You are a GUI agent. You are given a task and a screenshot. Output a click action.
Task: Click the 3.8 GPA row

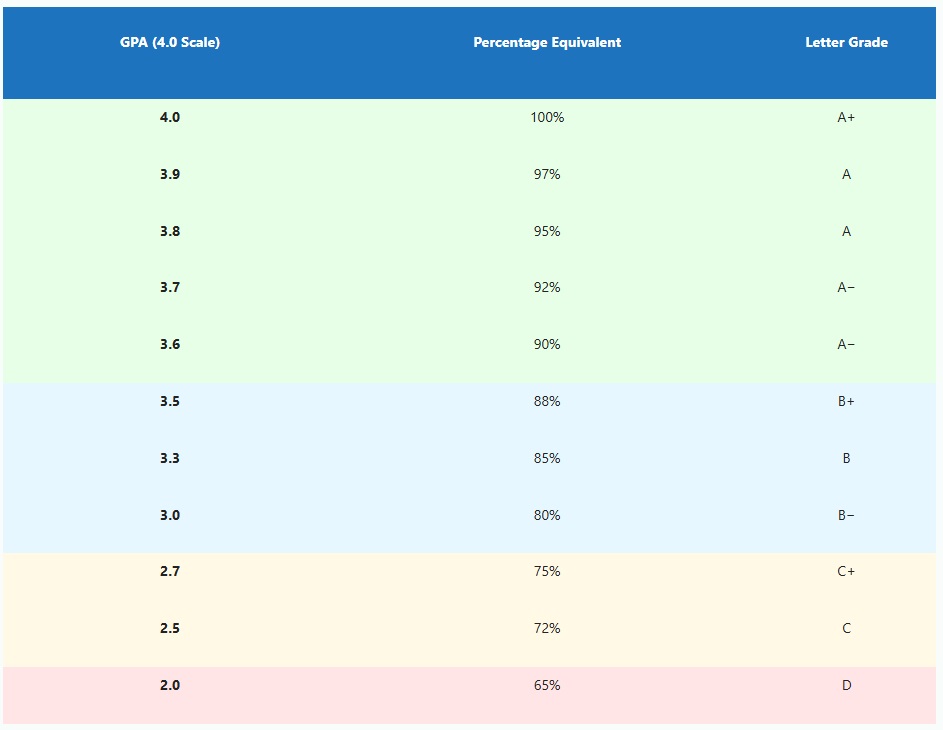tap(170, 231)
